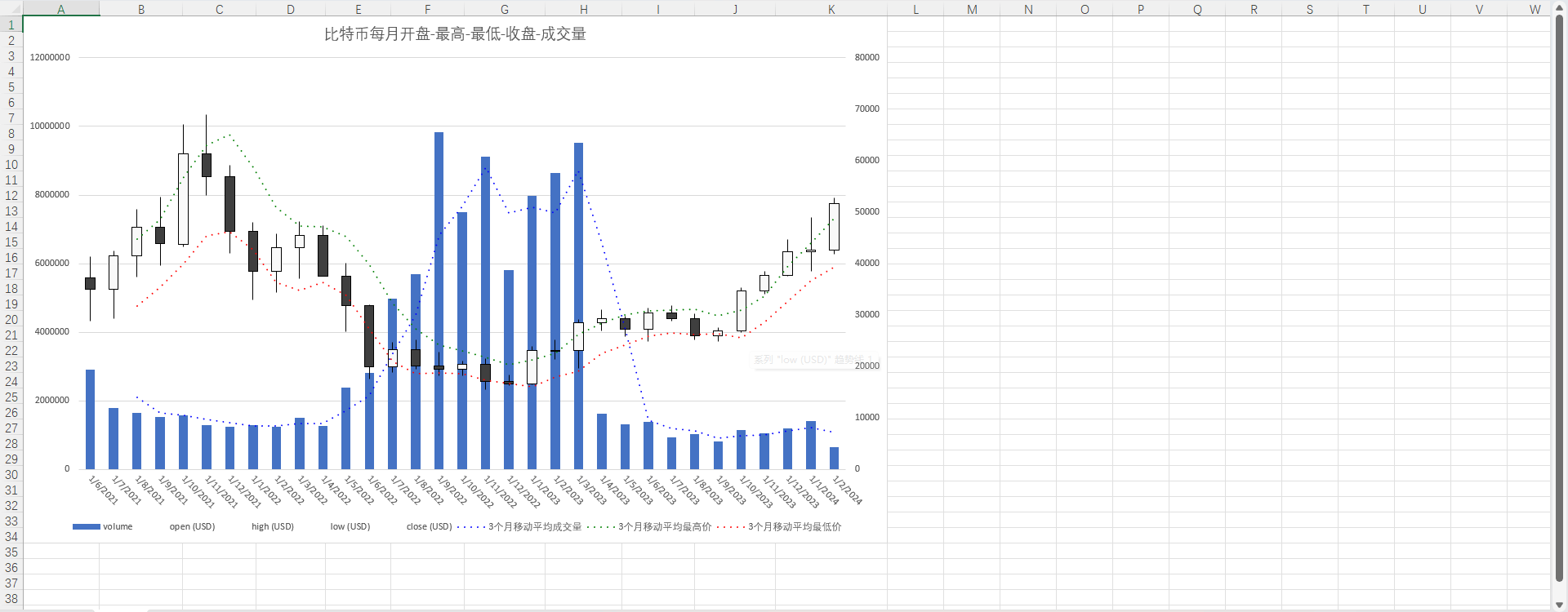The height and width of the screenshot is (612, 1568).
Task: Select column E header
Action: point(358,9)
